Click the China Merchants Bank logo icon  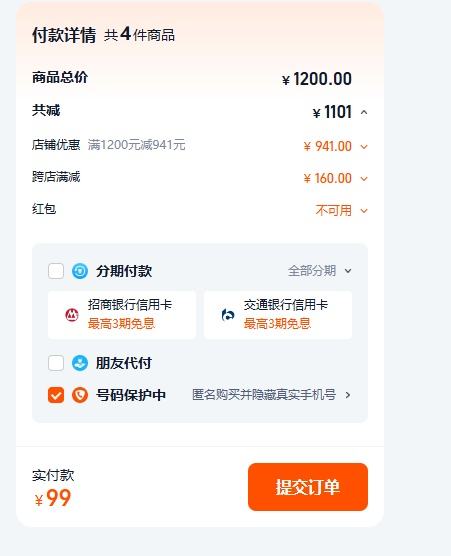point(72,315)
